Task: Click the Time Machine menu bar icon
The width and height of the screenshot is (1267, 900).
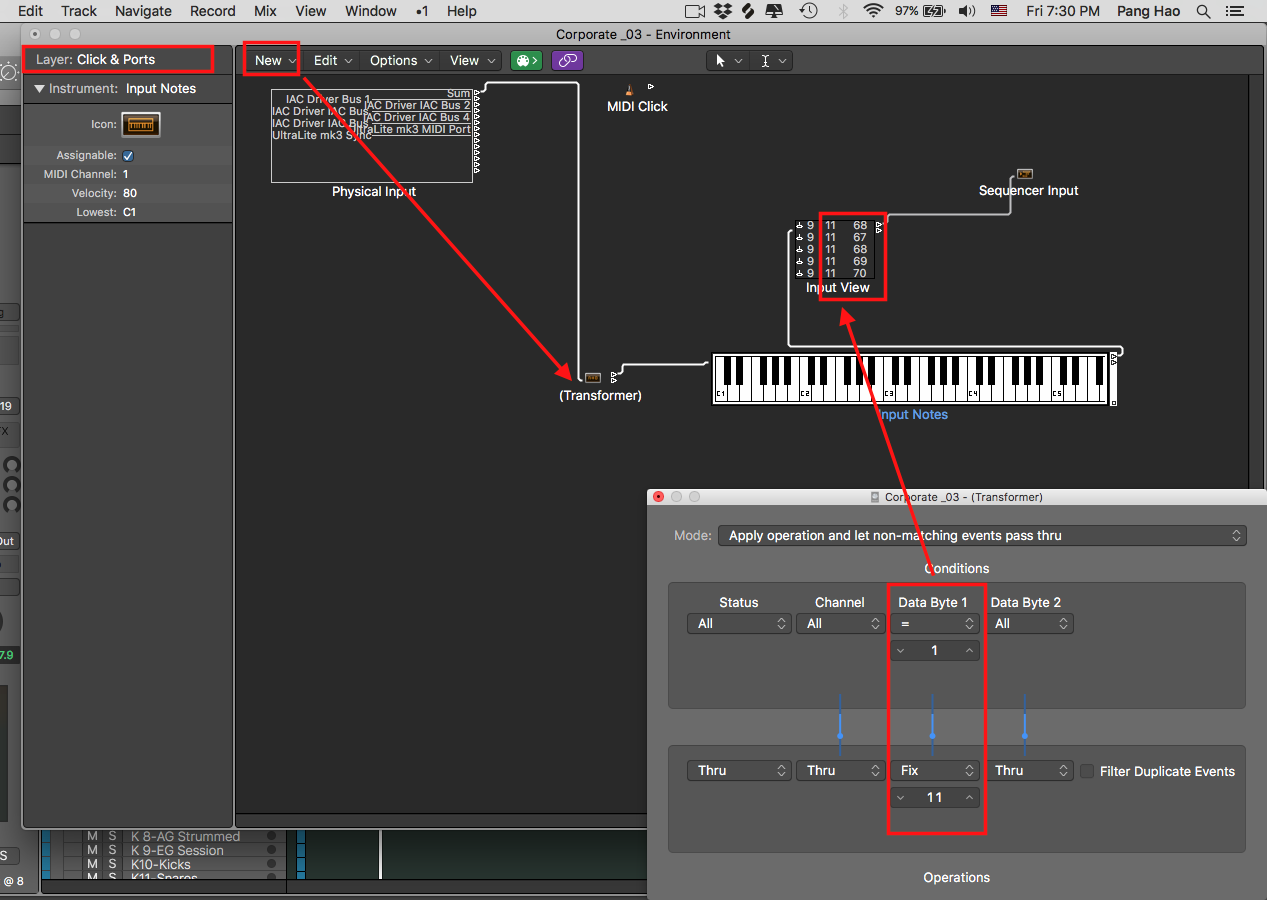Action: point(808,11)
